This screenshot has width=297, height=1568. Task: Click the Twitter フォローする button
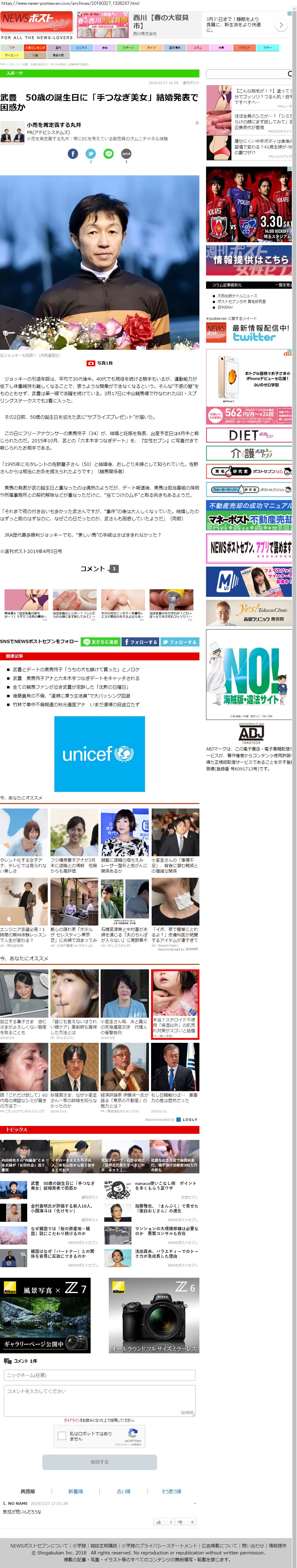coord(179,642)
